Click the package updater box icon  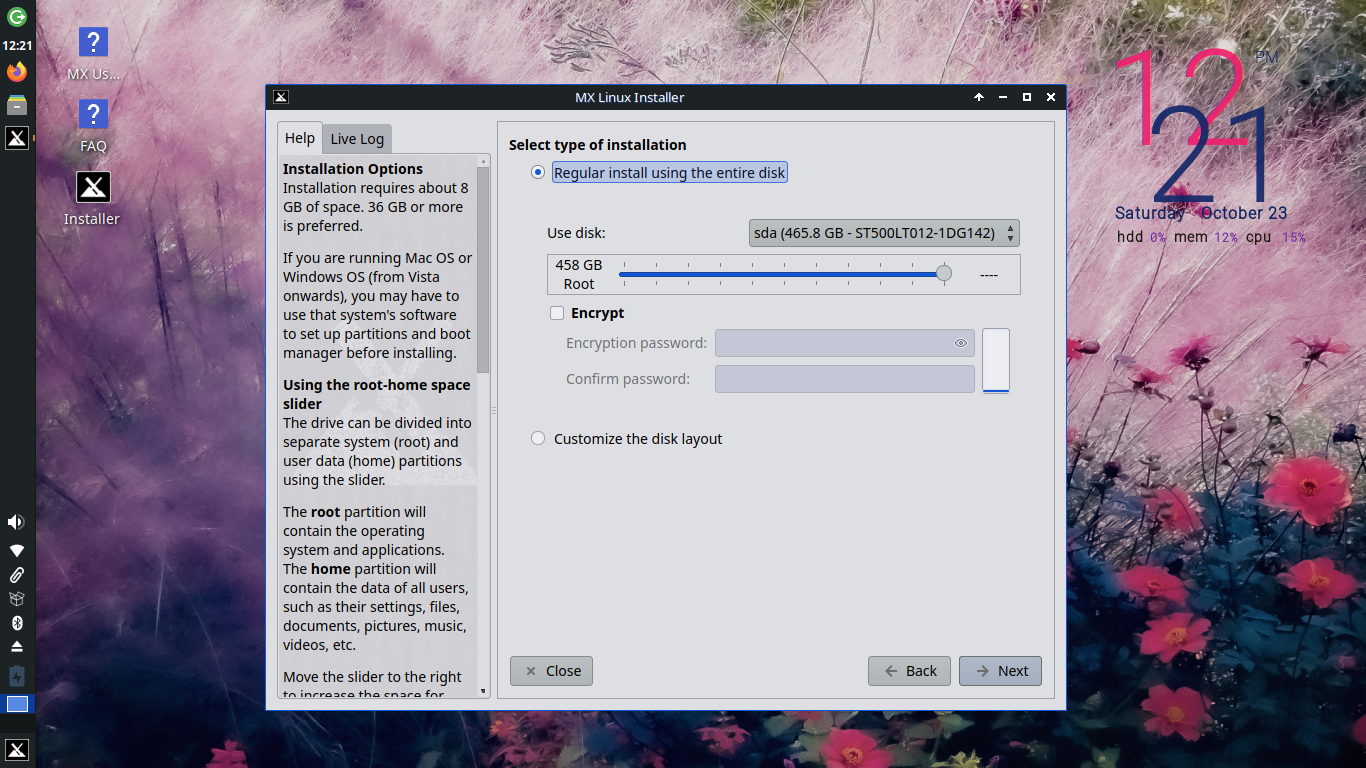tap(17, 599)
